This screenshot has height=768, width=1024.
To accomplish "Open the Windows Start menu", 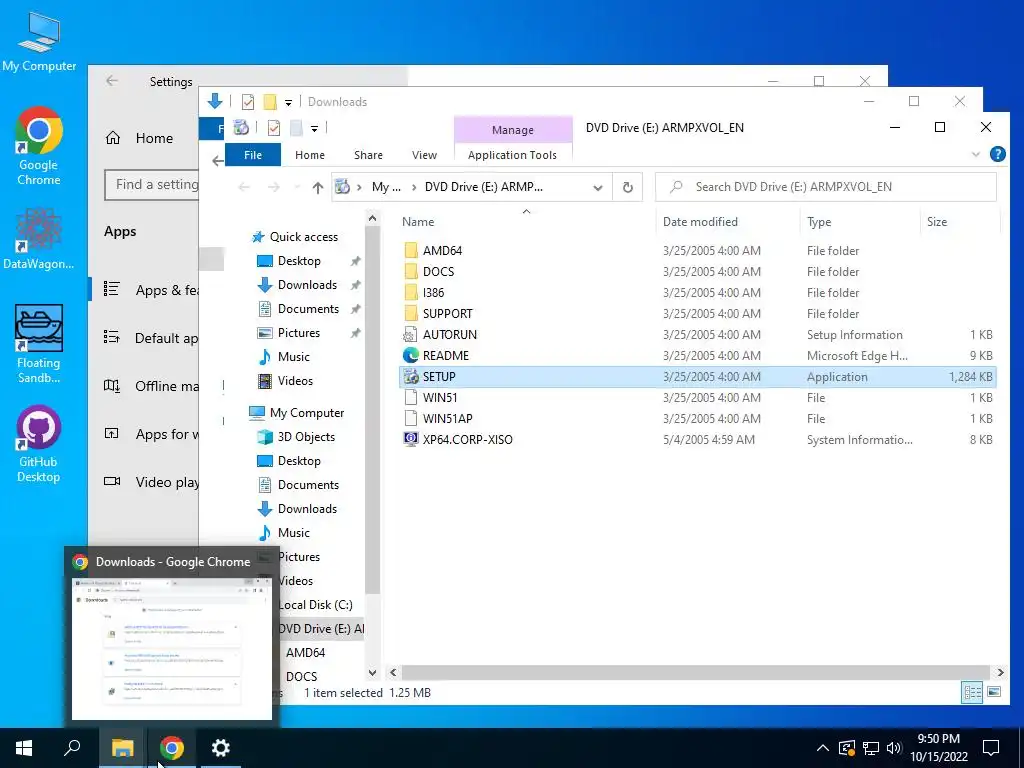I will tap(24, 748).
